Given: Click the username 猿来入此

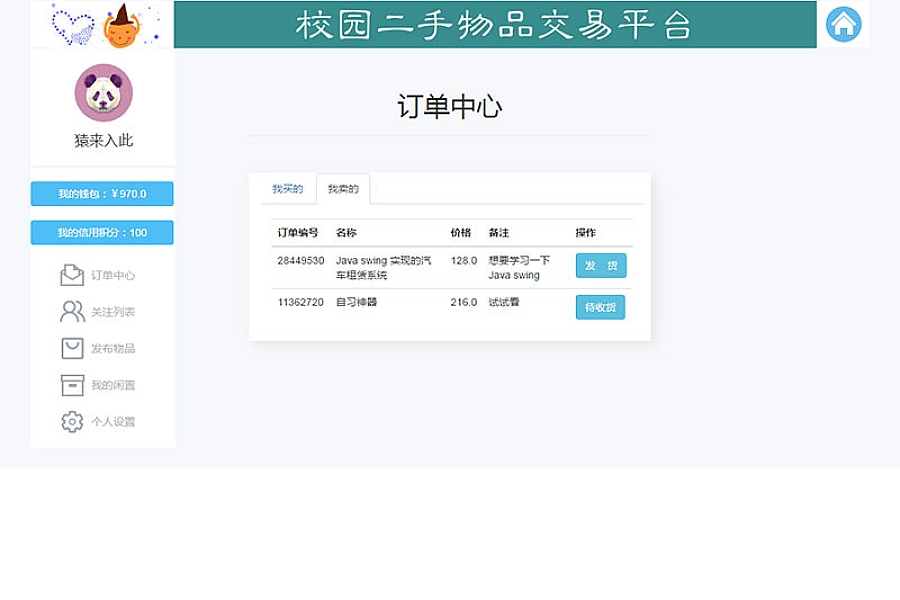Looking at the screenshot, I should (104, 141).
